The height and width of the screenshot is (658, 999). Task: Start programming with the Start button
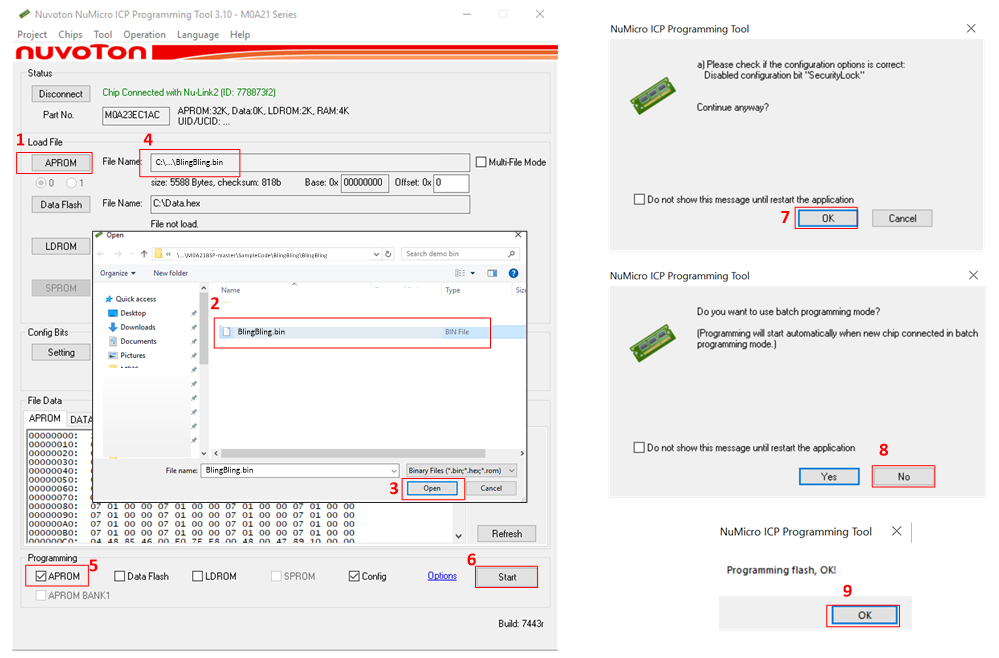point(507,577)
